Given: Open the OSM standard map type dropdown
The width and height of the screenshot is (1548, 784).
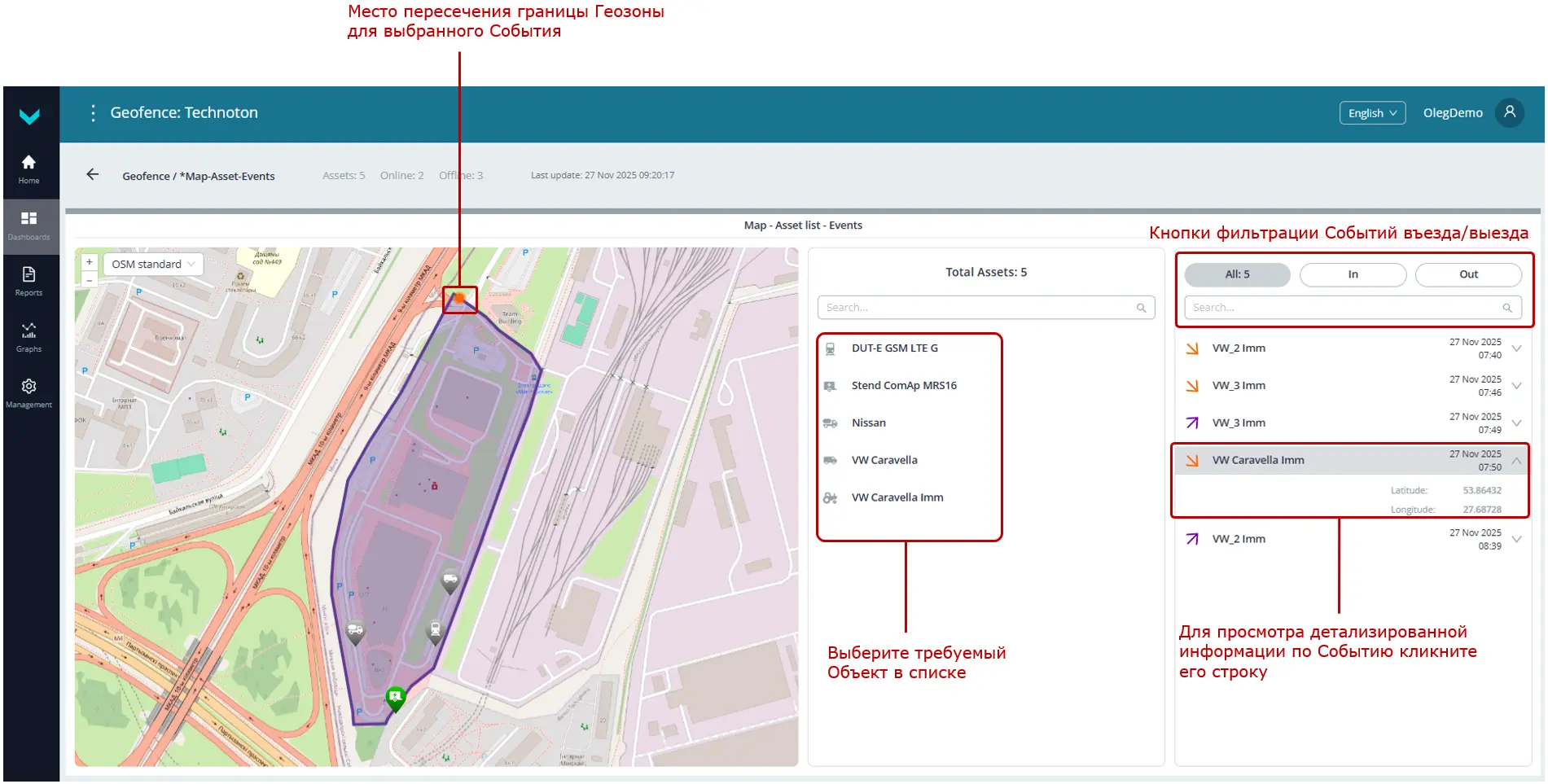Looking at the screenshot, I should (x=153, y=265).
